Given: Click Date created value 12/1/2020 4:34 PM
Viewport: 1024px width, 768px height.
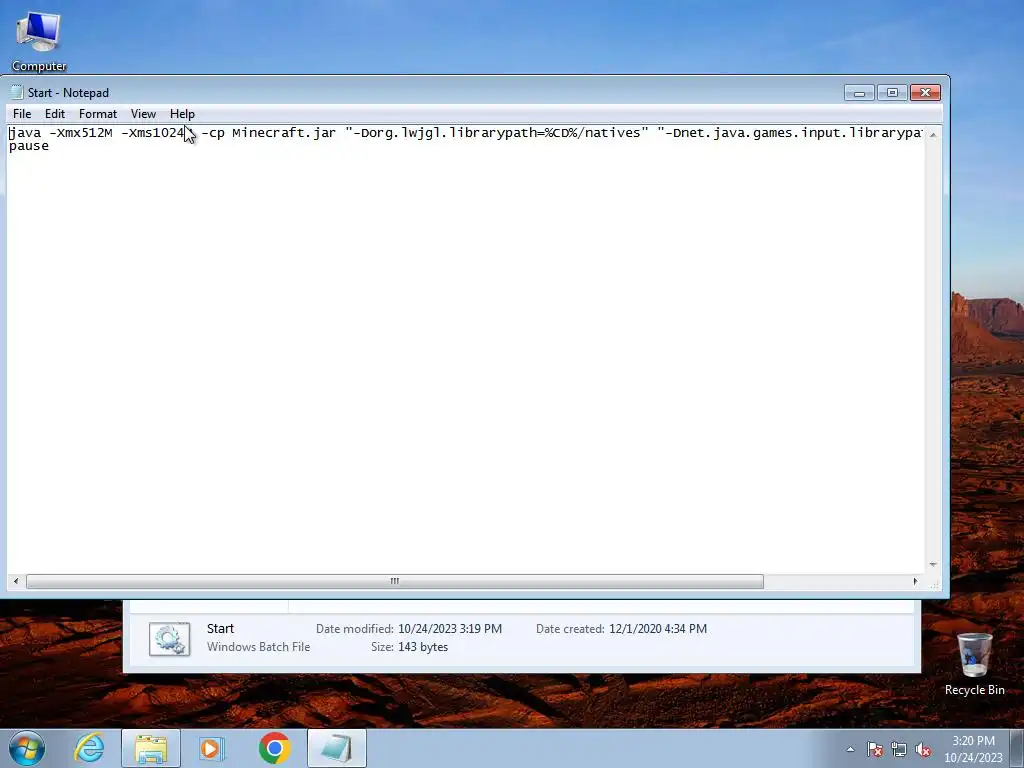Looking at the screenshot, I should pos(658,629).
